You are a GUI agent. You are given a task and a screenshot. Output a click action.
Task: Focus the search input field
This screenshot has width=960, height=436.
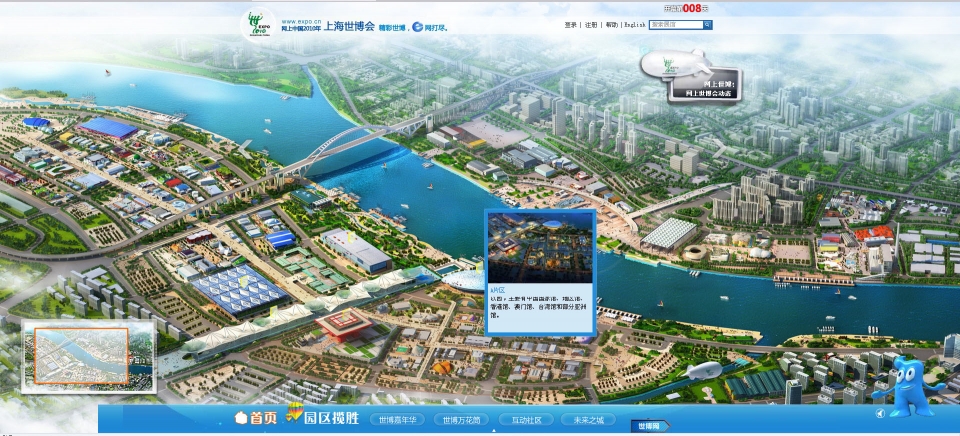coord(676,25)
